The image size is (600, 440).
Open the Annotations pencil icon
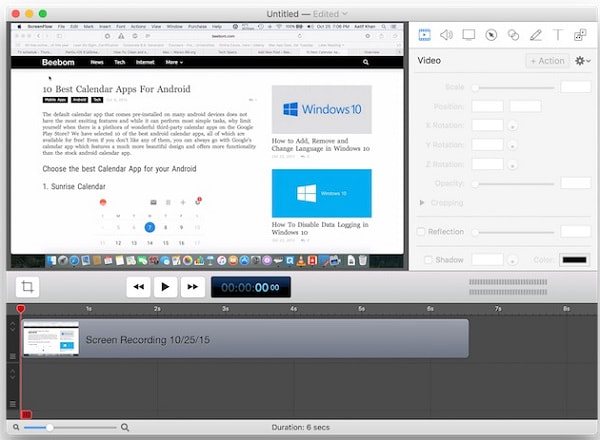click(535, 35)
